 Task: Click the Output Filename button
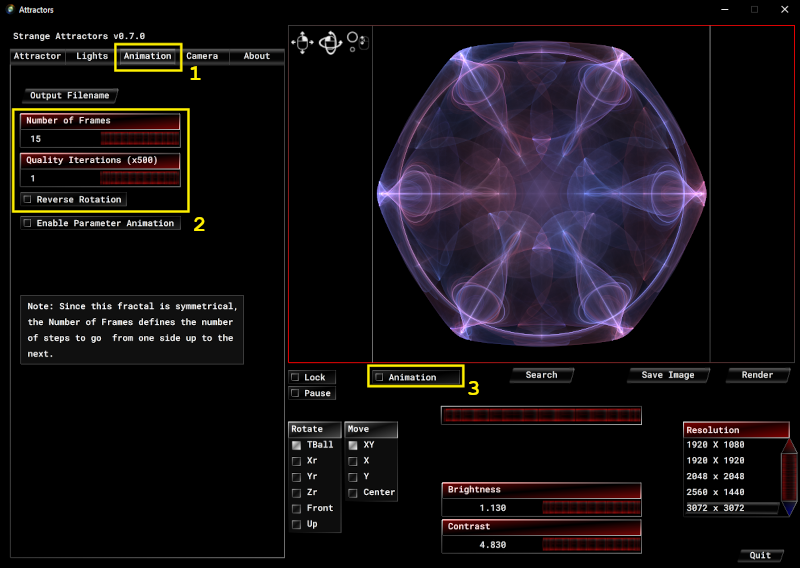pyautogui.click(x=70, y=95)
